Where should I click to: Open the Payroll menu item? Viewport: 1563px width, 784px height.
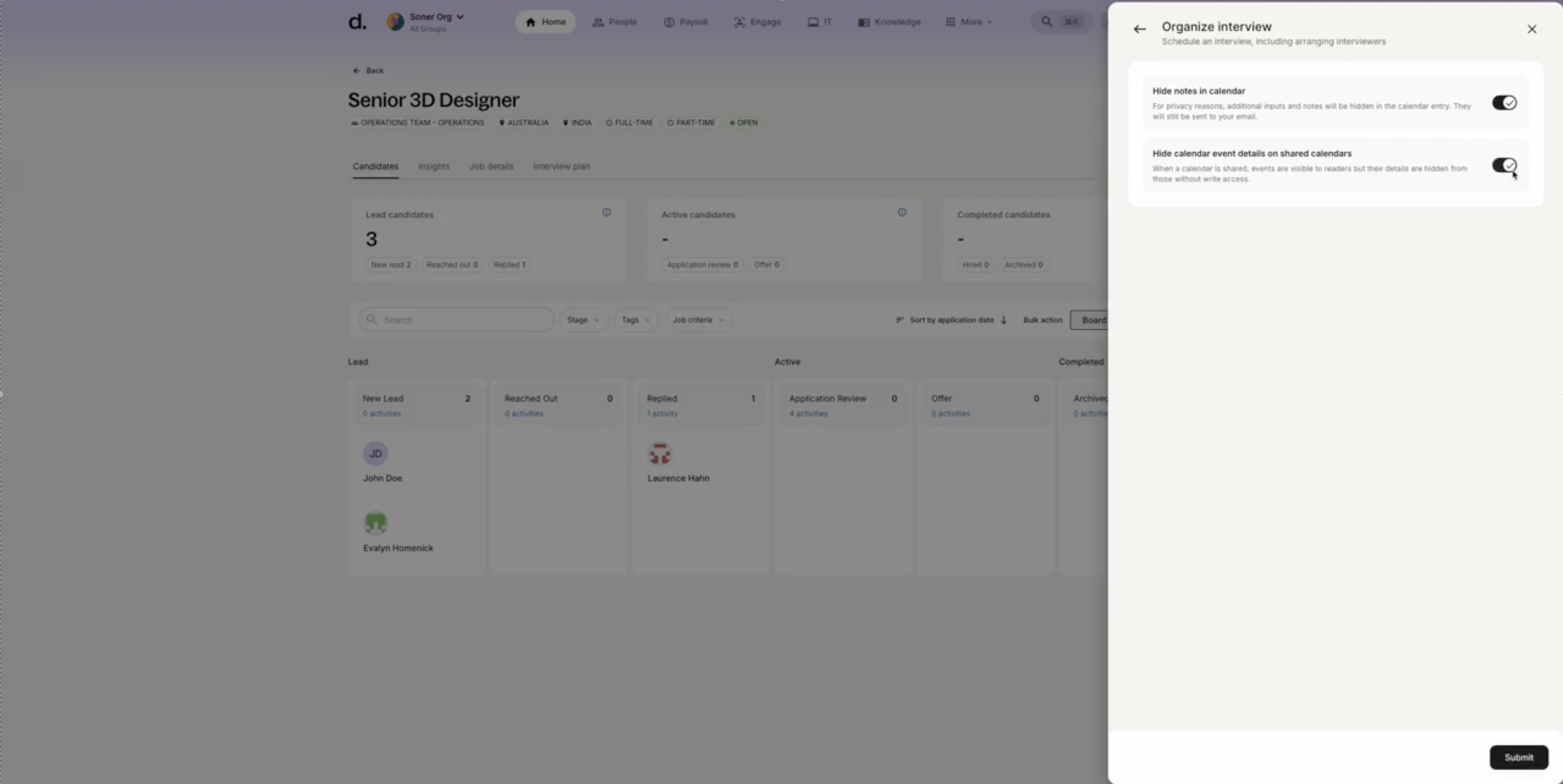[x=686, y=22]
